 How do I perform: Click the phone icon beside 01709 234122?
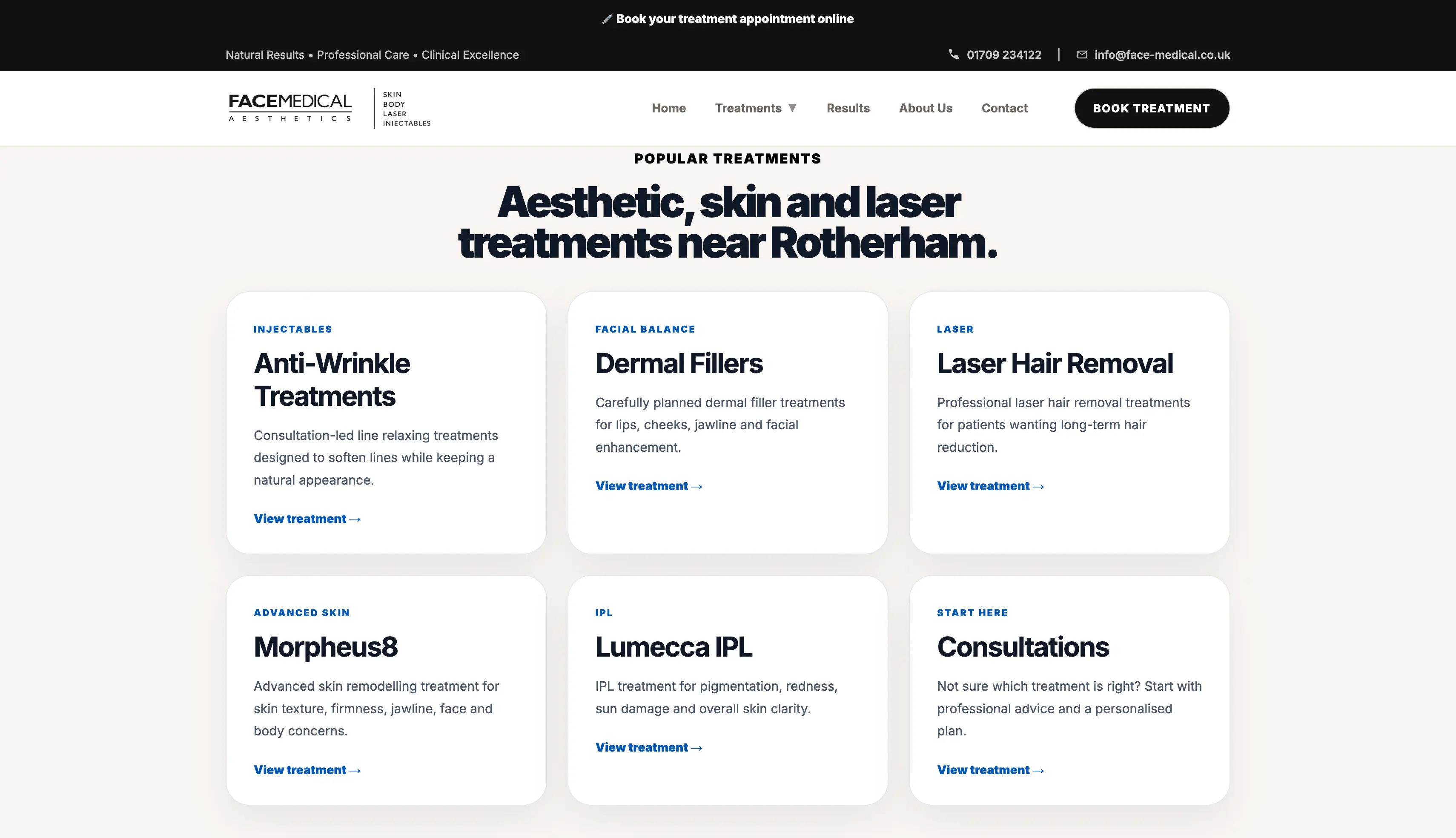click(x=953, y=54)
